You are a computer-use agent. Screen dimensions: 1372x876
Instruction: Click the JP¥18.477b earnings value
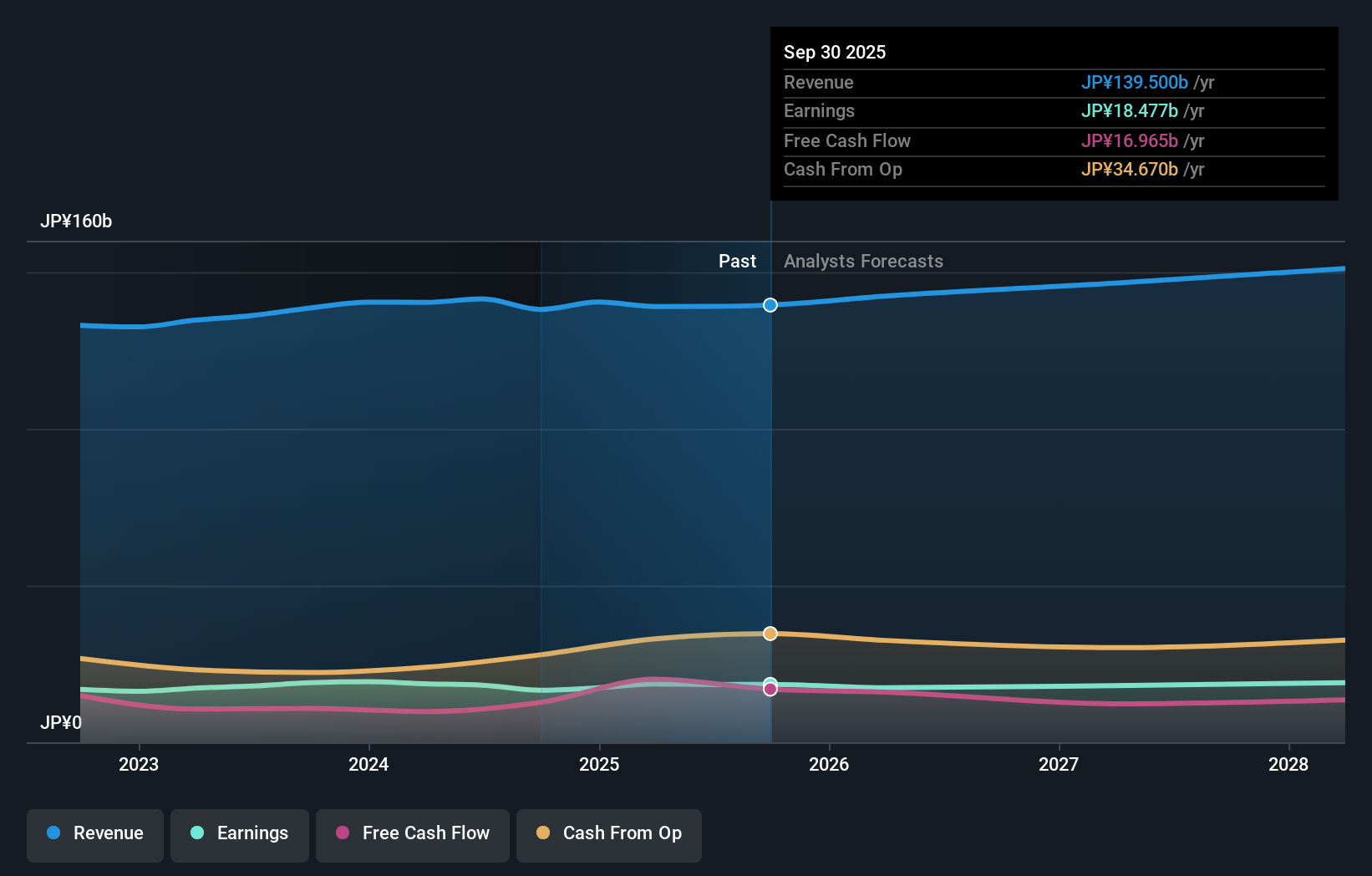coord(1130,111)
